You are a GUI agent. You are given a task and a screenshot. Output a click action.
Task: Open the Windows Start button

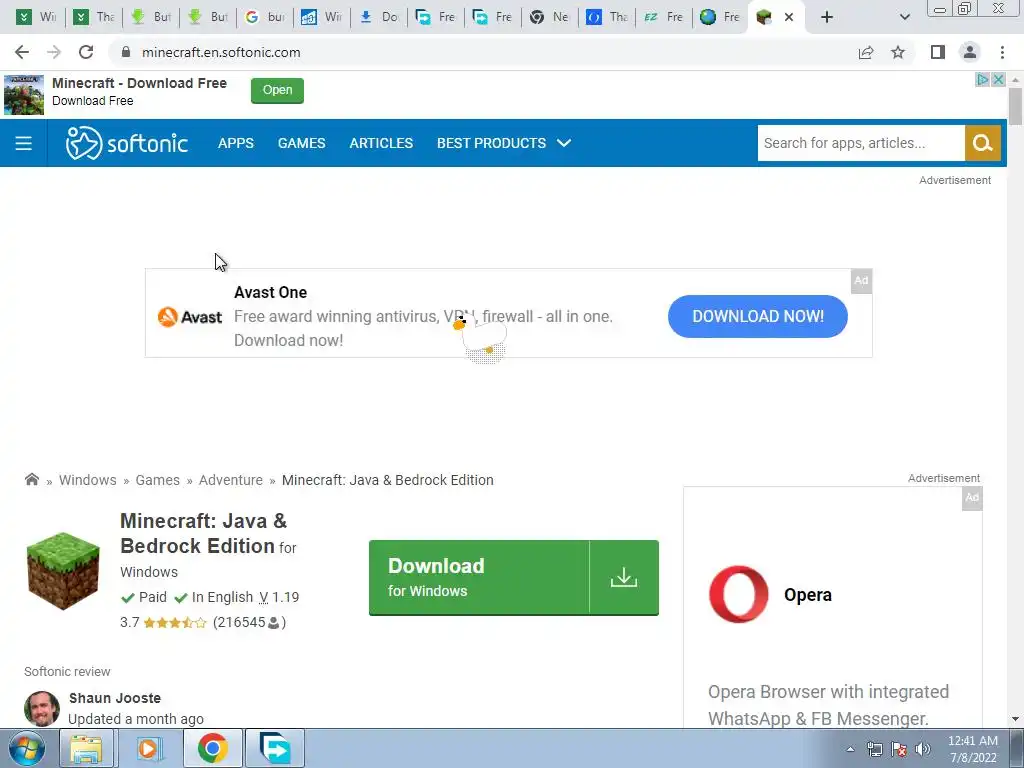(x=27, y=748)
